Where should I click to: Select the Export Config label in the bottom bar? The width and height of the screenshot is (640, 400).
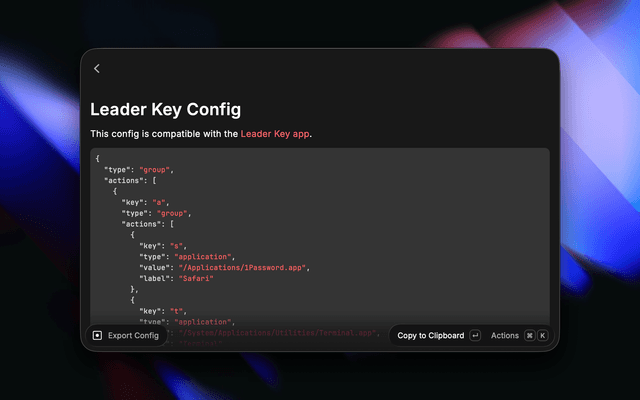[133, 336]
